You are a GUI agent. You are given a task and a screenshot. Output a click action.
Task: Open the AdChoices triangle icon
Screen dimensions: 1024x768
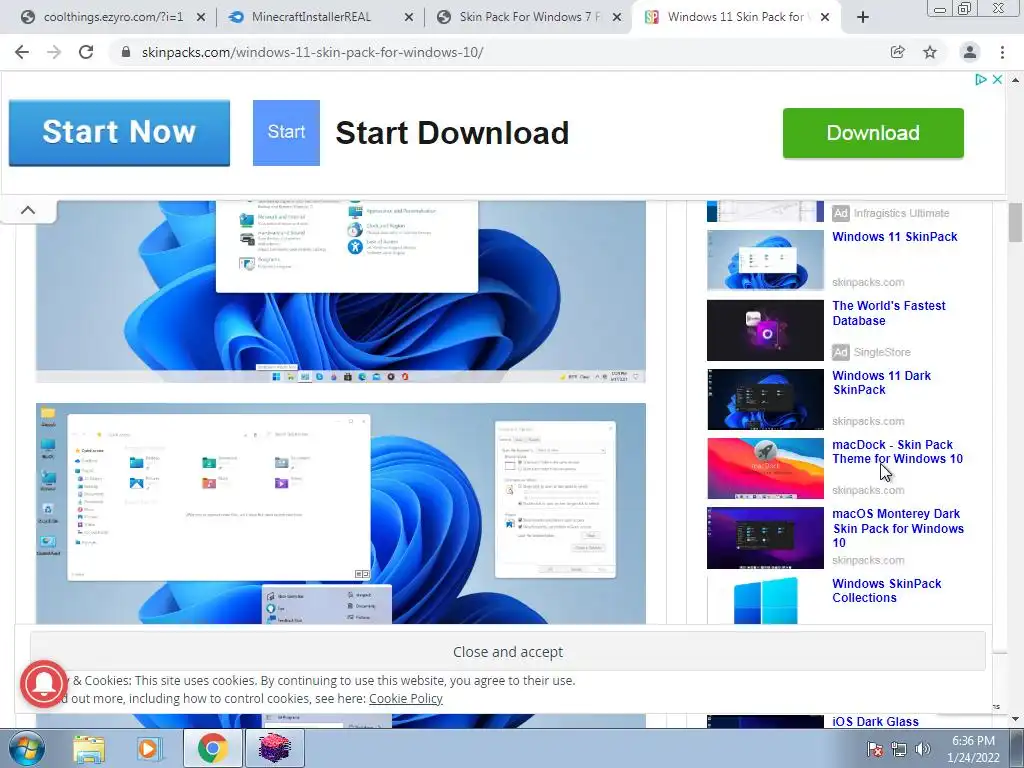[980, 80]
